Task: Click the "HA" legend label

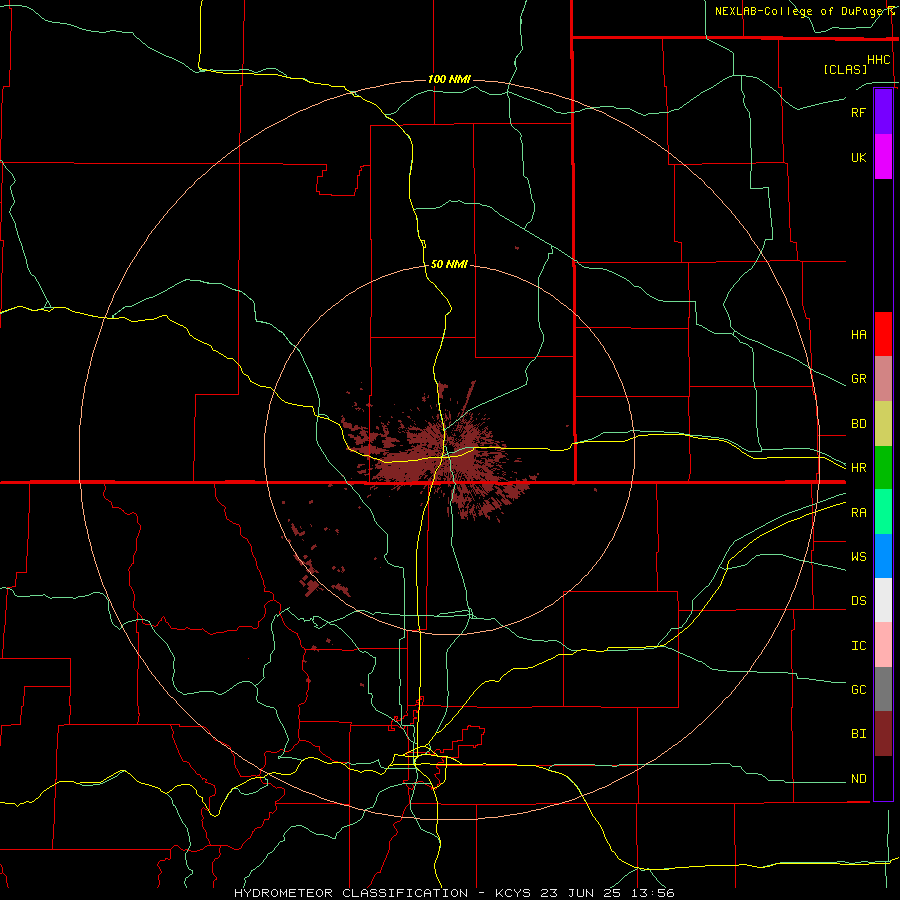Action: coord(858,335)
